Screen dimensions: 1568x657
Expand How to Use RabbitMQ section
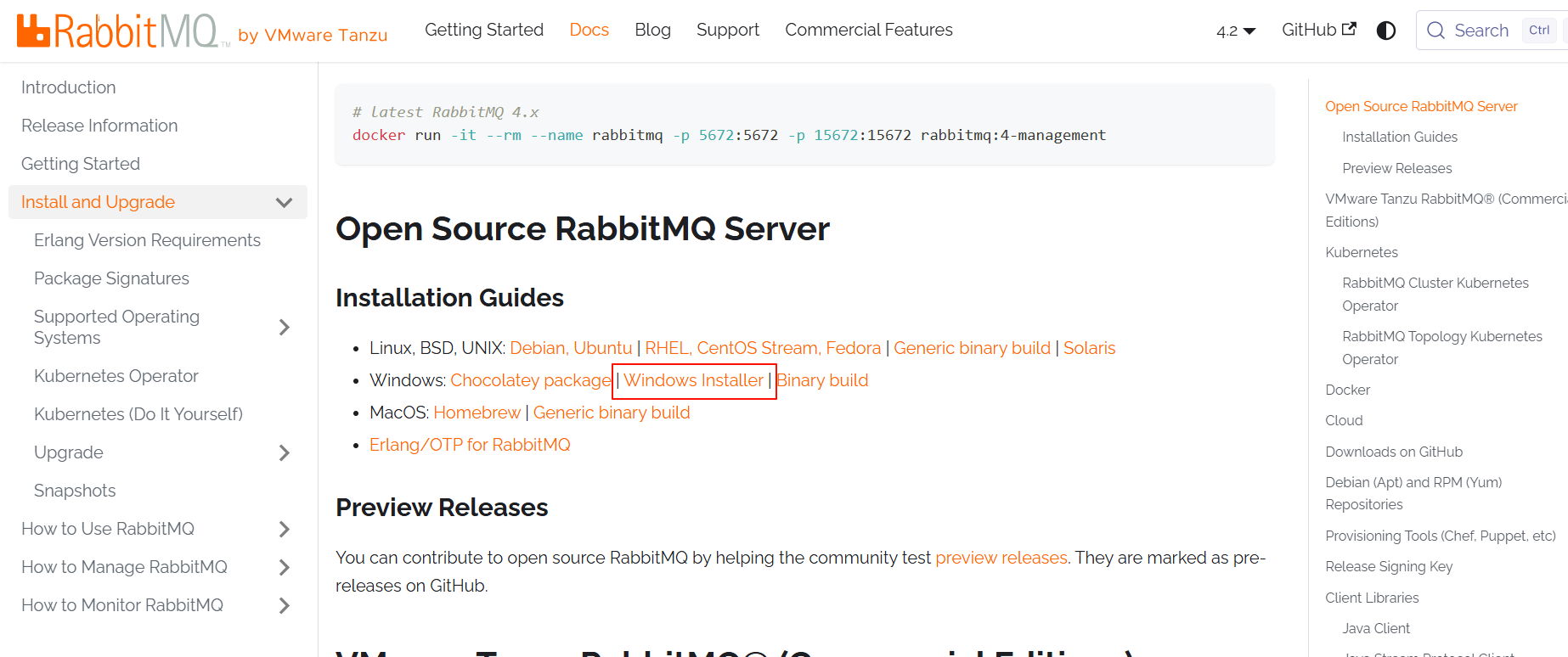(x=285, y=529)
